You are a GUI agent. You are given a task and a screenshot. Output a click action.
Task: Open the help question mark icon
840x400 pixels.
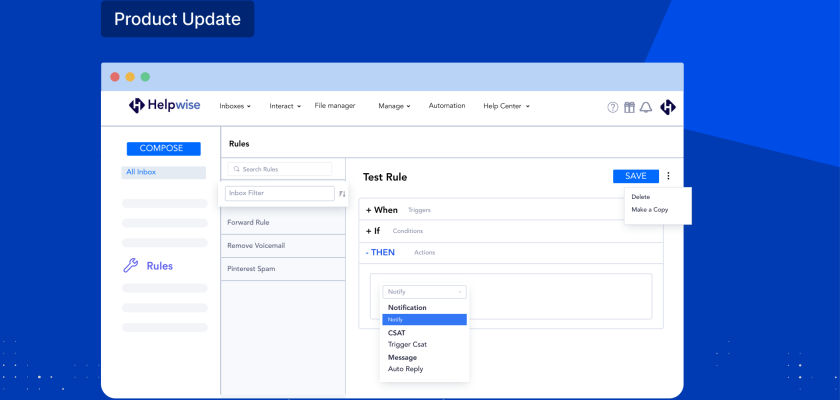(x=613, y=107)
